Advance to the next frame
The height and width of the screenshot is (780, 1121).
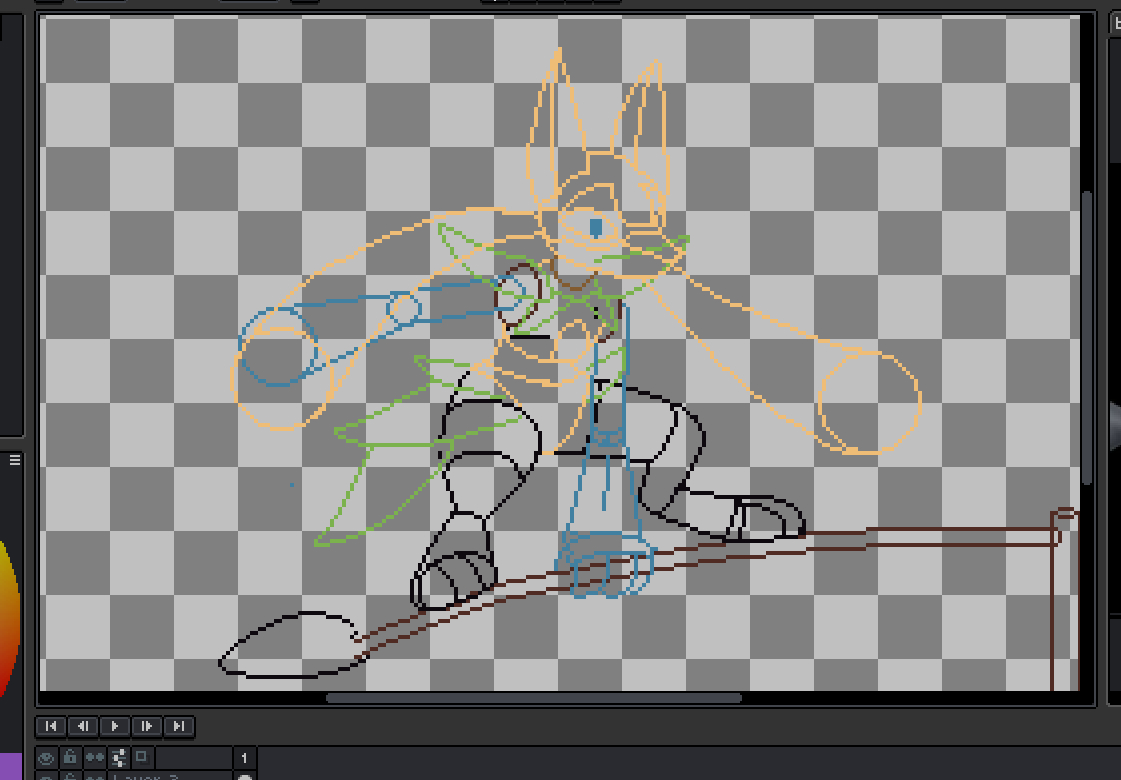147,726
